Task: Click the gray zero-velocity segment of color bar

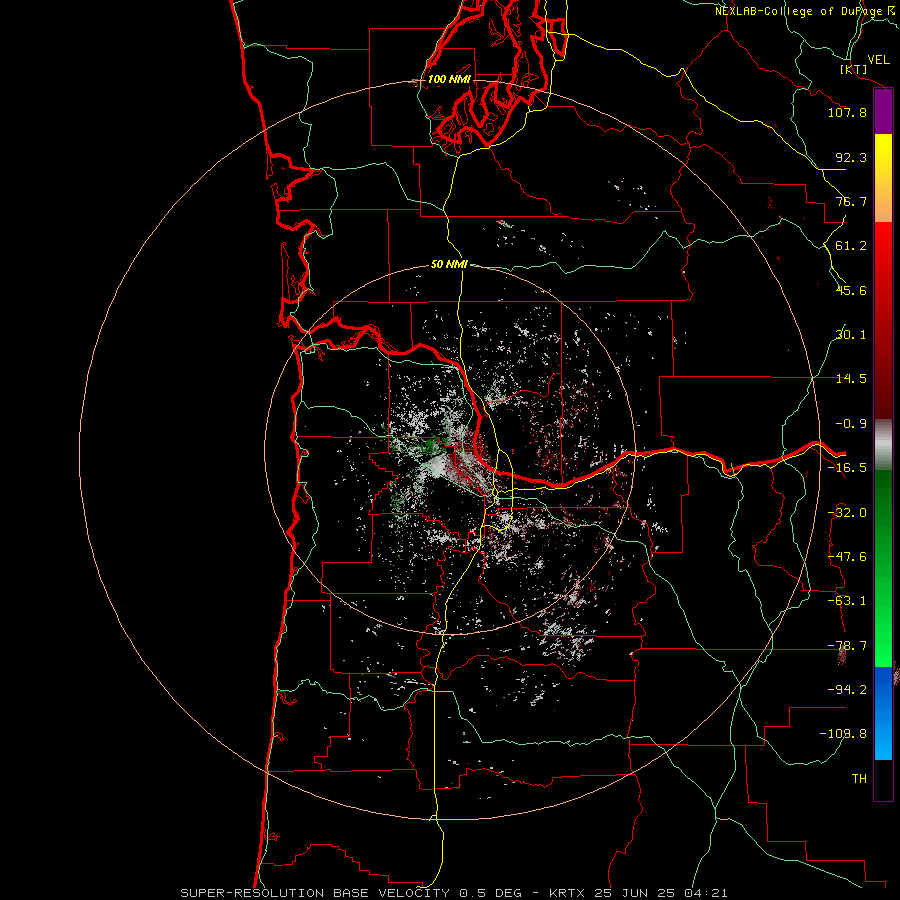Action: [883, 445]
